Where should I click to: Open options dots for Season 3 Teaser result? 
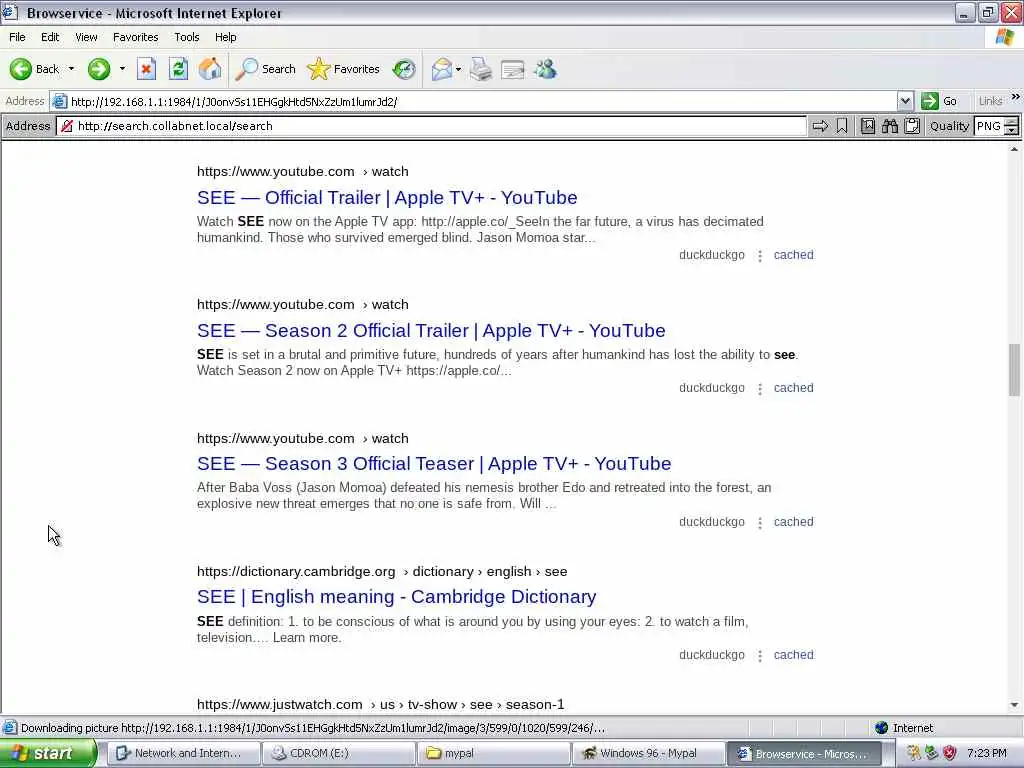tap(760, 522)
